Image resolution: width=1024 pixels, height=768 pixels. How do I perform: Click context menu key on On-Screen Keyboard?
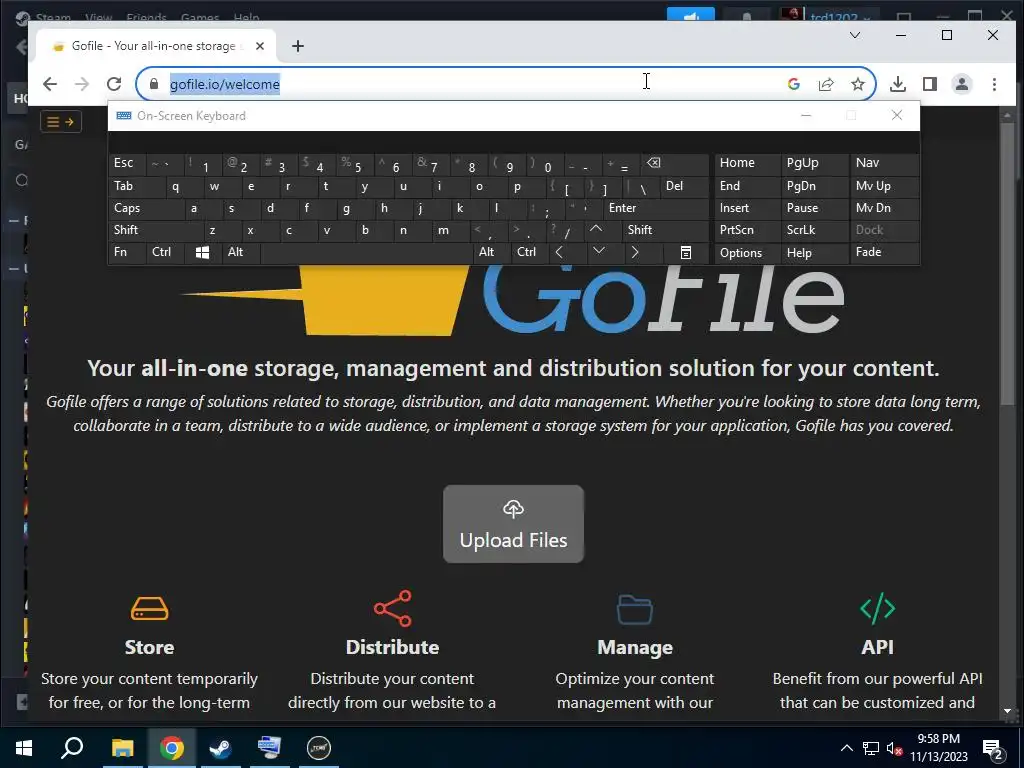(x=685, y=253)
